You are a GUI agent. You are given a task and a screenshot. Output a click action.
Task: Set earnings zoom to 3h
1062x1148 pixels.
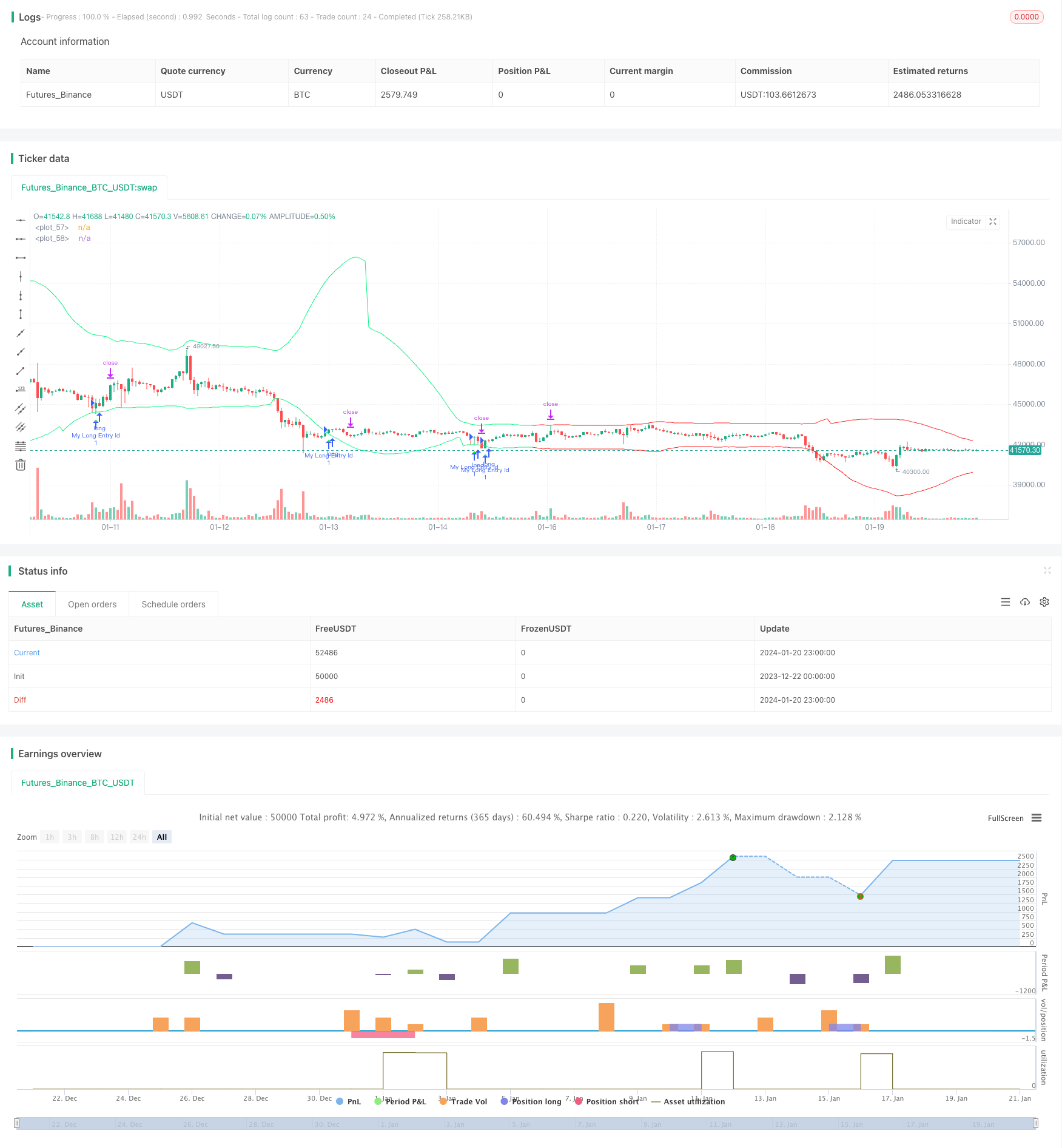tap(72, 837)
